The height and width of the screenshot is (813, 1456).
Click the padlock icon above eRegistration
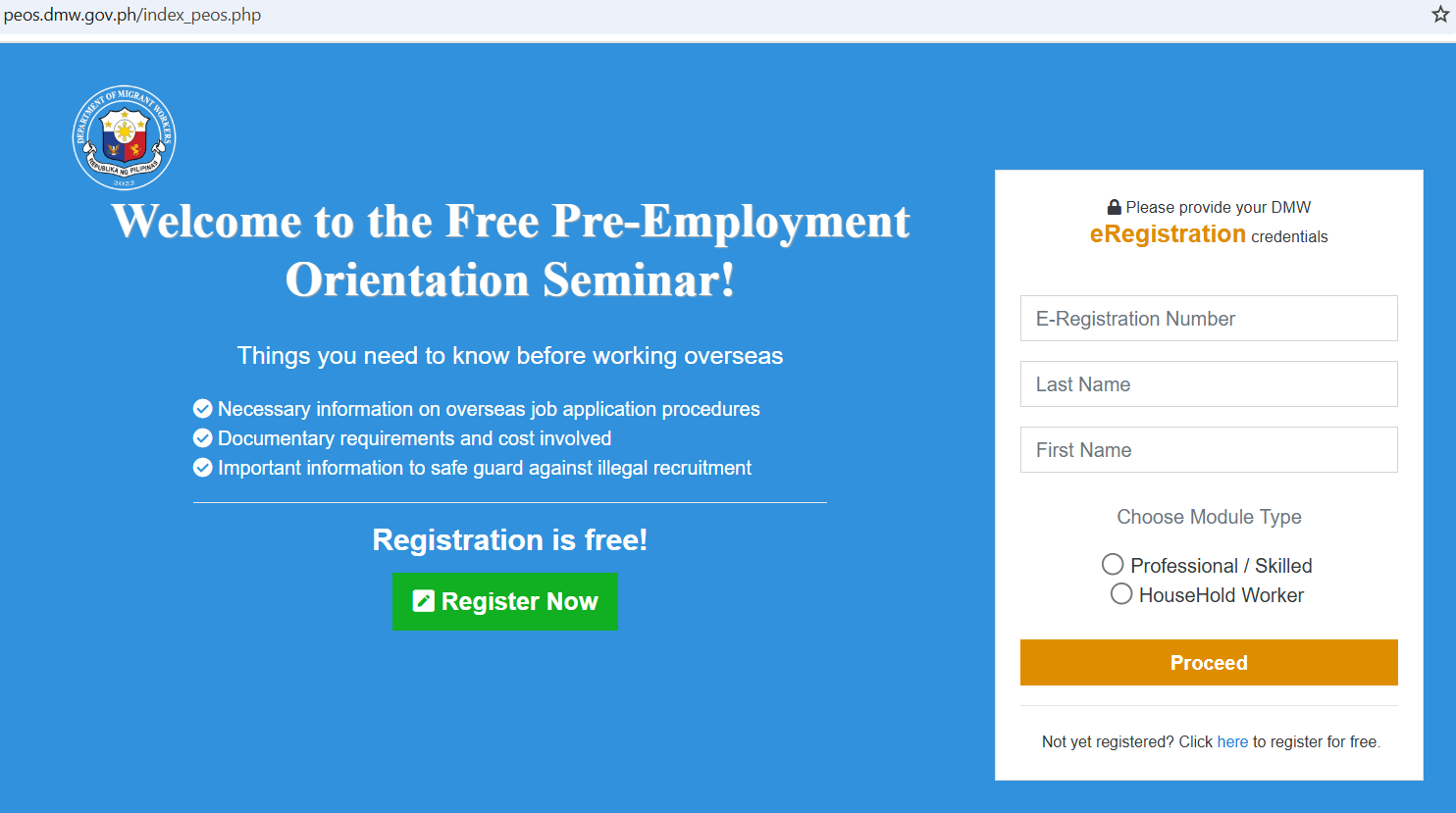click(1114, 207)
